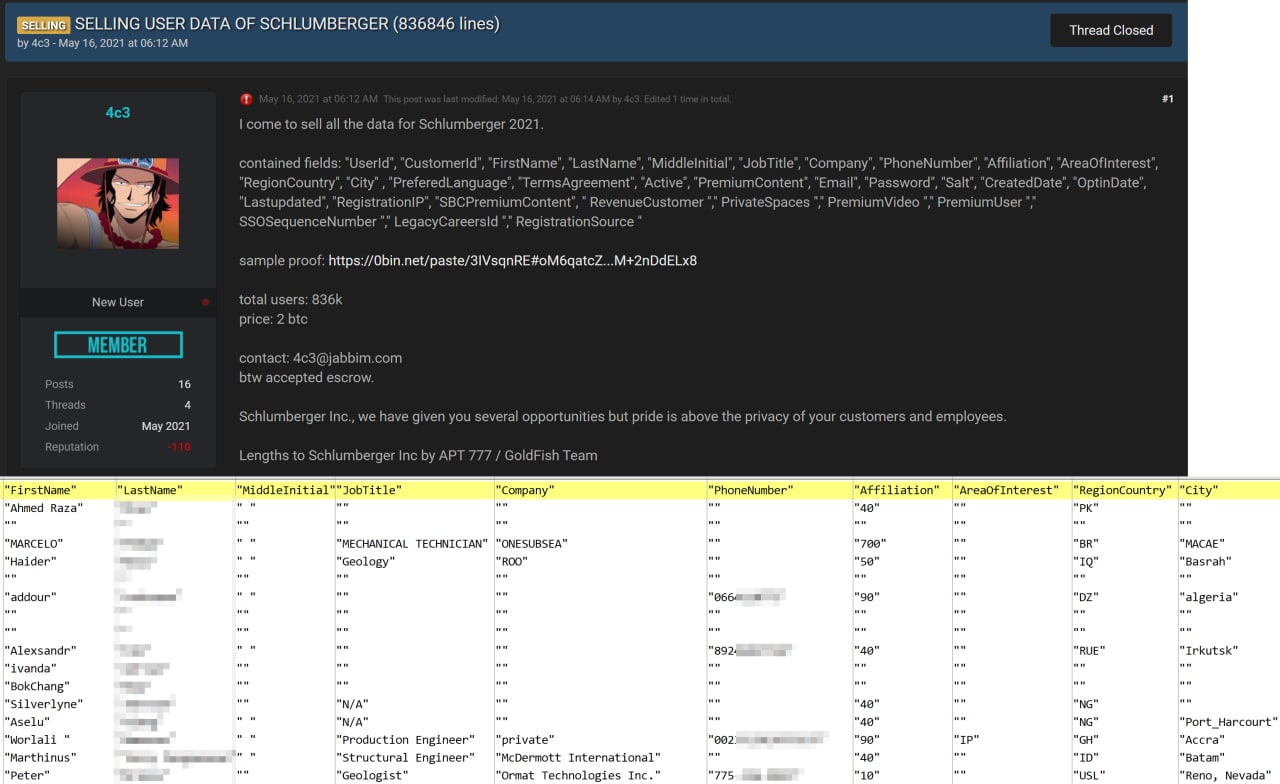Viewport: 1280px width, 784px height.
Task: Click the "Silverlyne" first name cell
Action: point(44,704)
